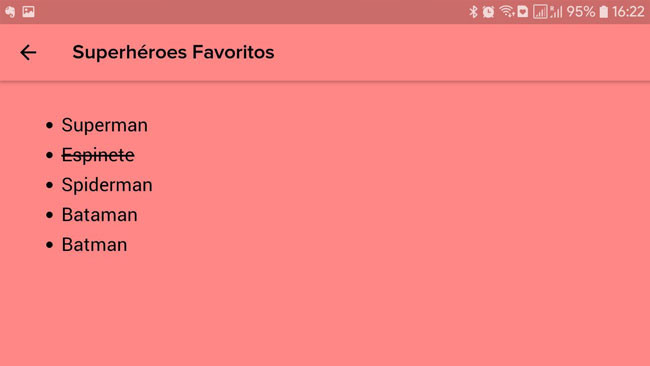The width and height of the screenshot is (650, 366).
Task: Tap the bullet next to Superman
Action: click(50, 125)
